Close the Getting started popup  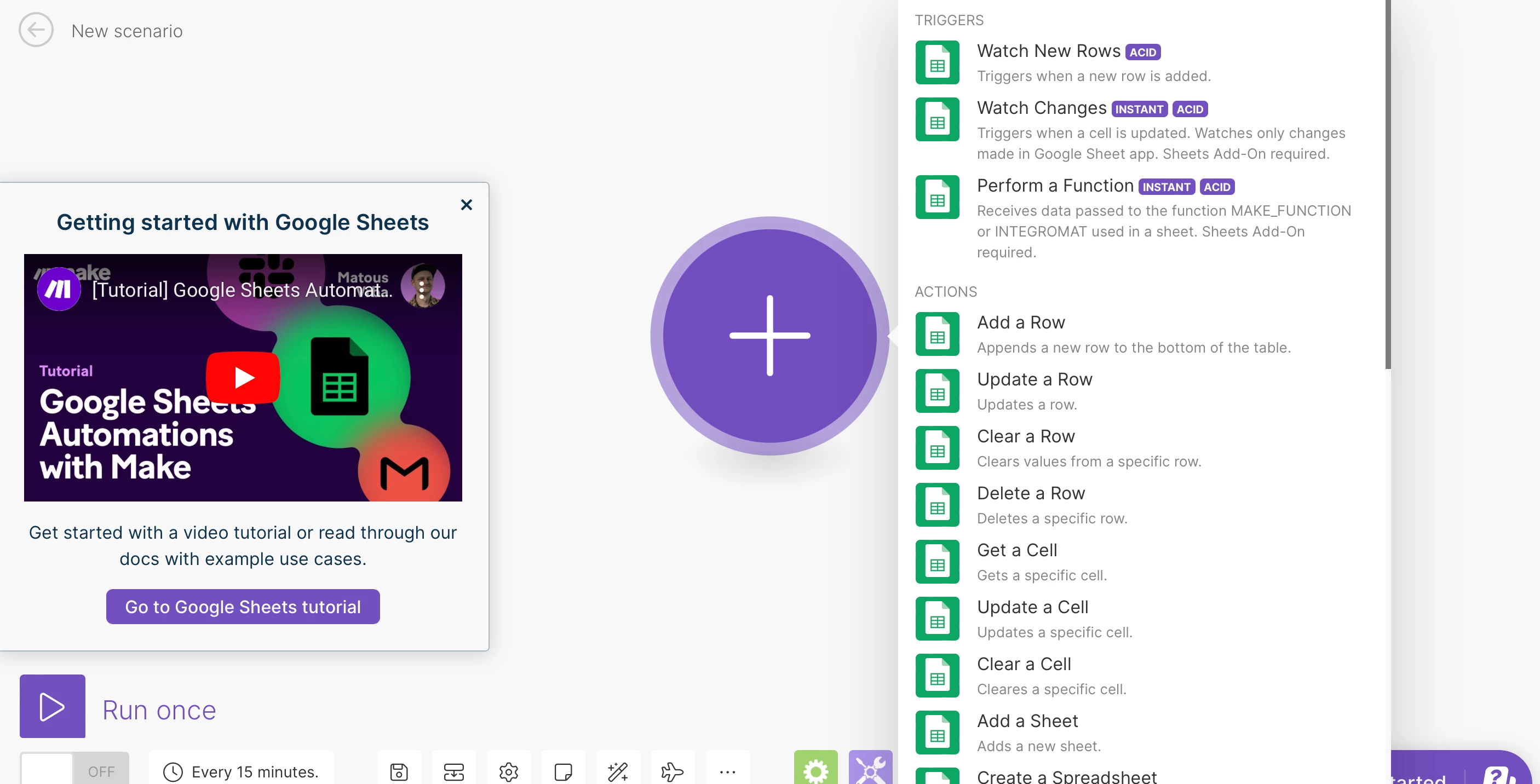[x=466, y=205]
